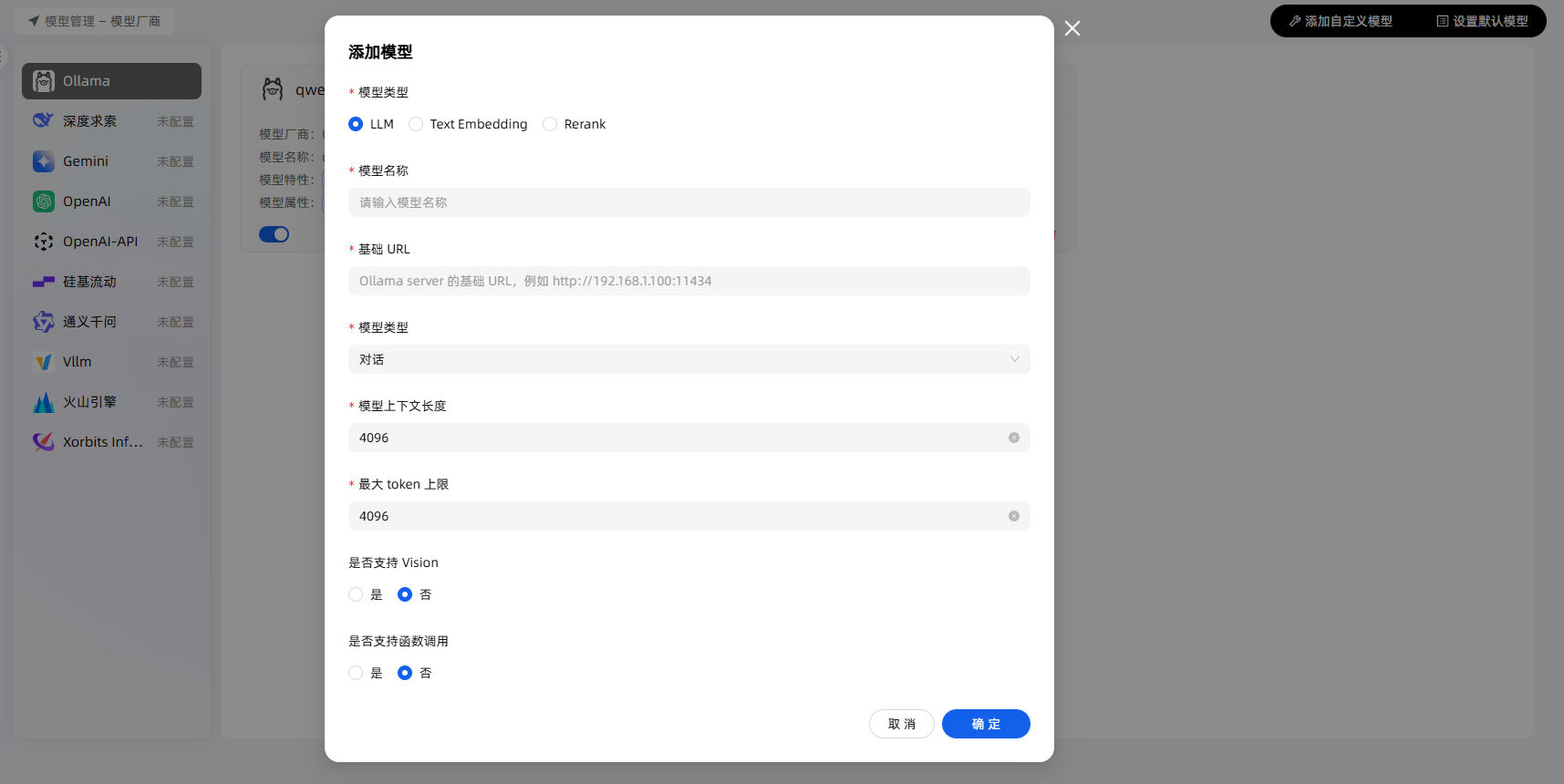Clear the 最大 token 上限 field value
Image resolution: width=1564 pixels, height=784 pixels.
(1013, 516)
